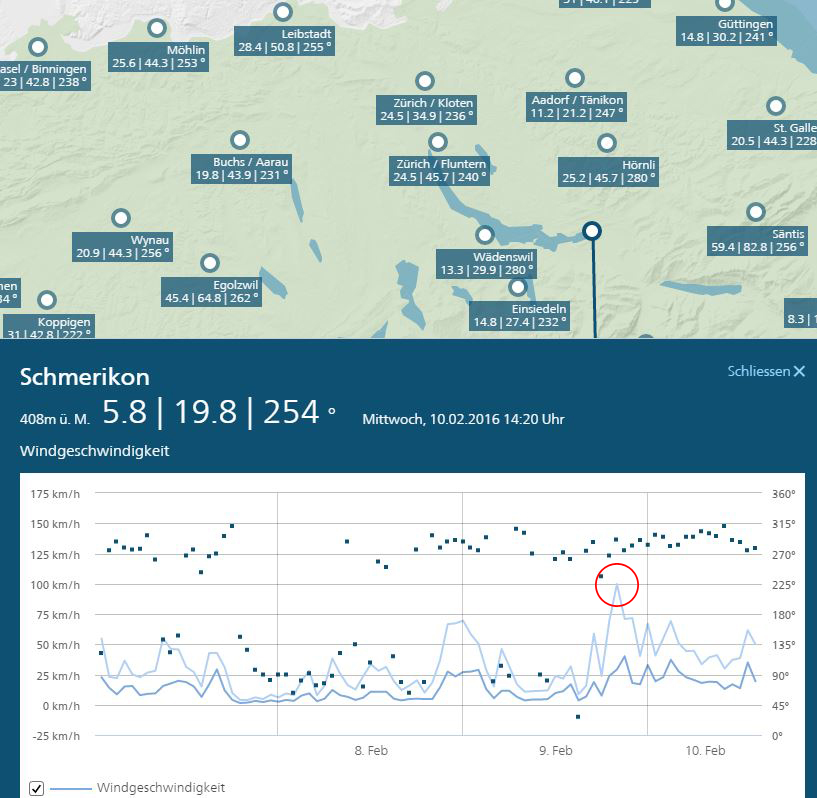Click the 10. Feb date axis label
Image resolution: width=817 pixels, height=798 pixels.
[705, 751]
